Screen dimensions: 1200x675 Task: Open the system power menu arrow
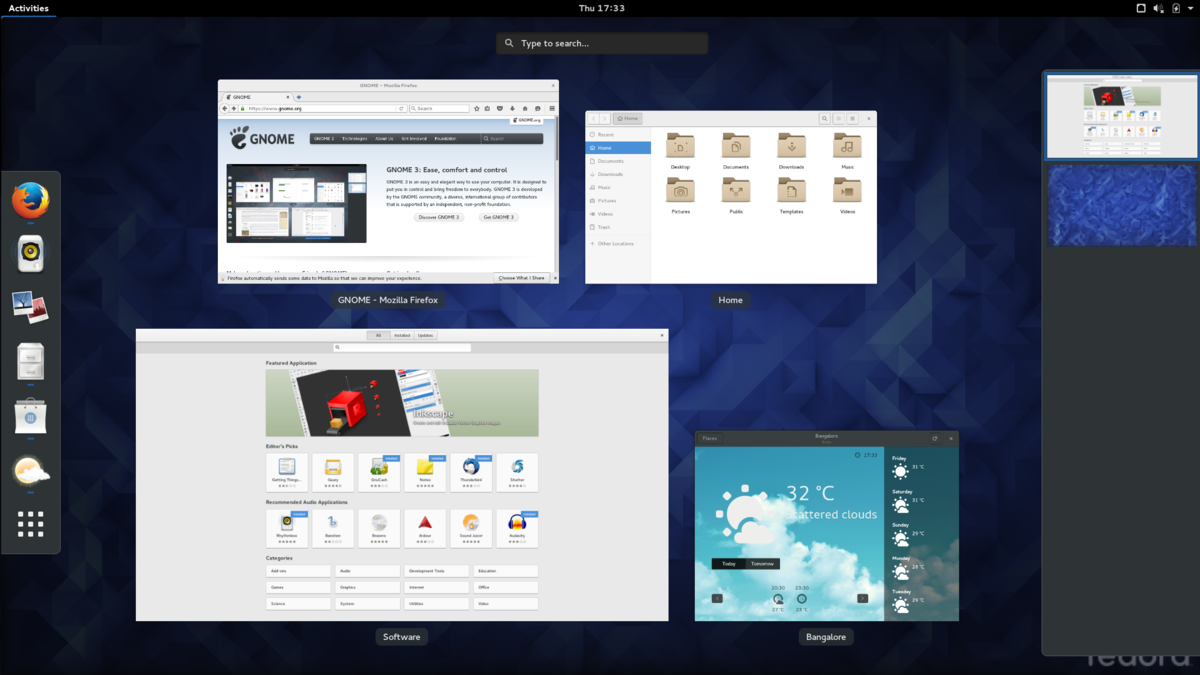(1192, 8)
